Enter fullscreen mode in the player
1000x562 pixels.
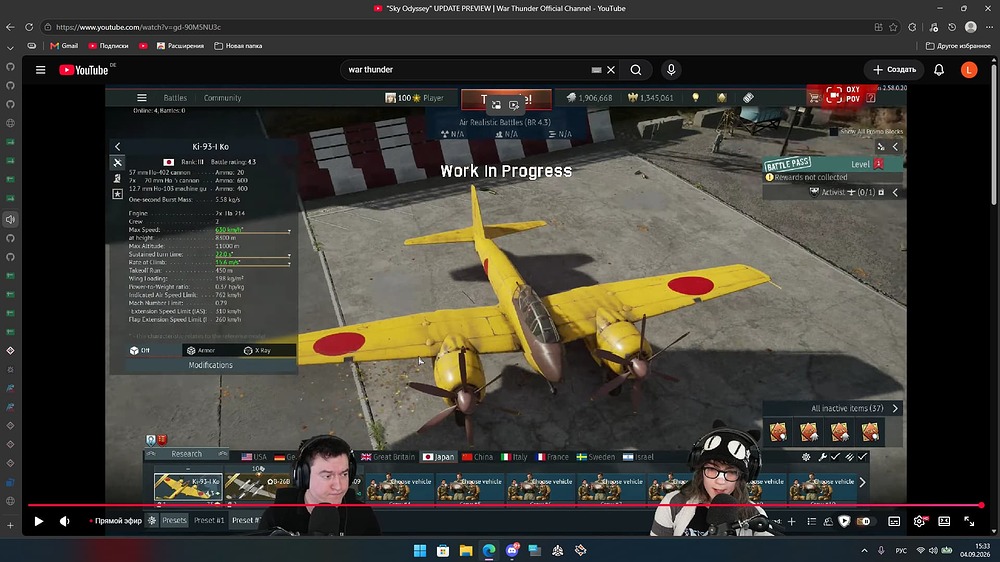coord(969,521)
